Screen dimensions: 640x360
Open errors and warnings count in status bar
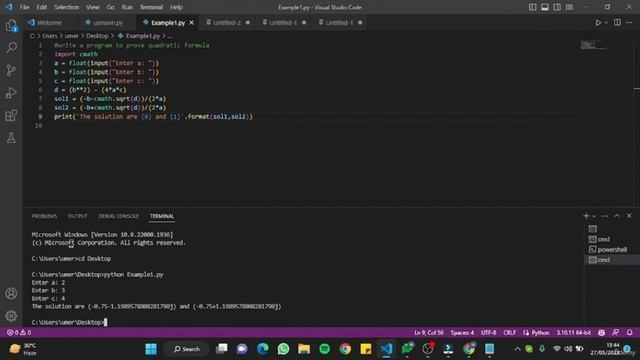[19, 333]
